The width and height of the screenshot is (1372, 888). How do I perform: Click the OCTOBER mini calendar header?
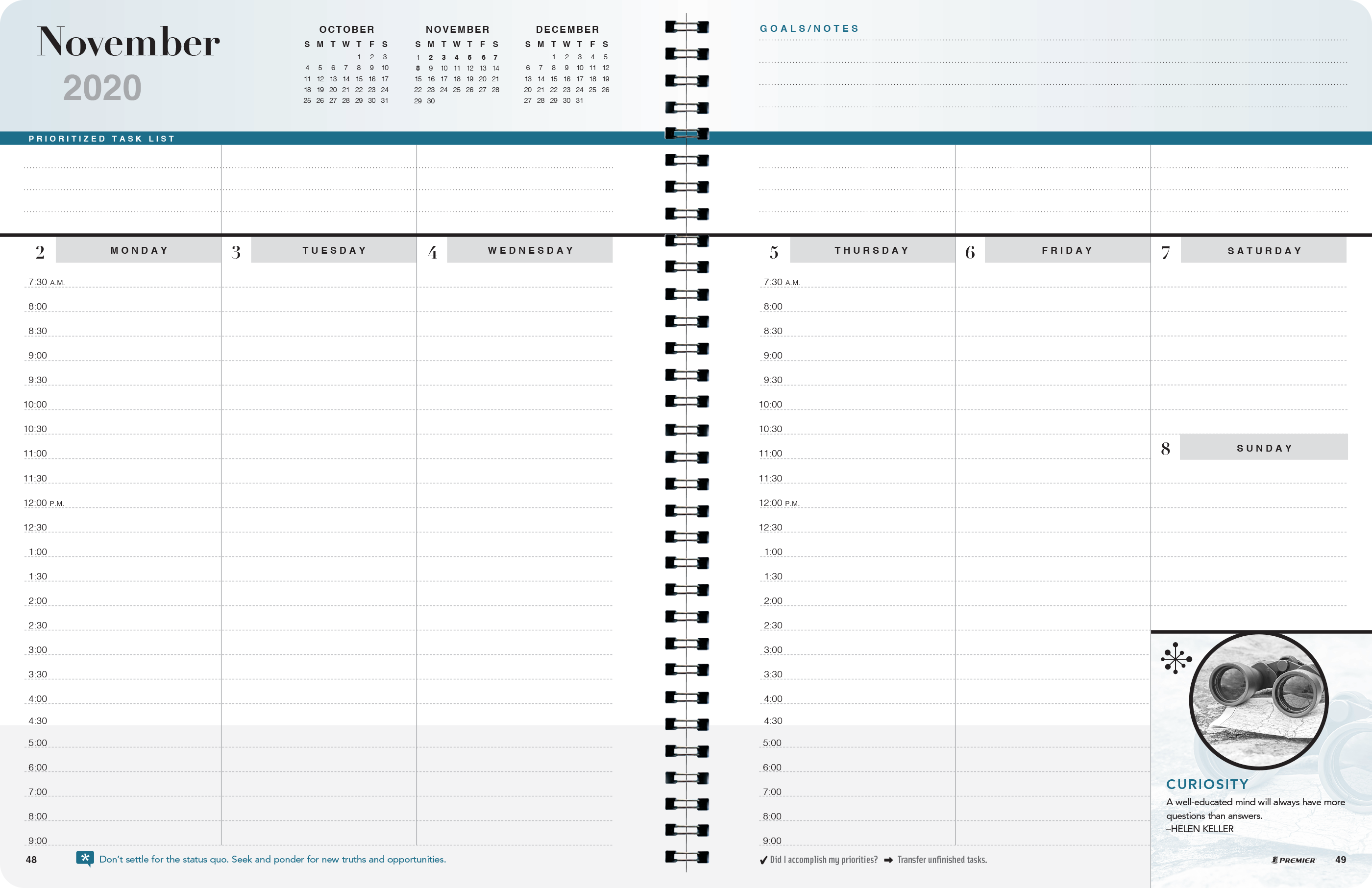346,29
